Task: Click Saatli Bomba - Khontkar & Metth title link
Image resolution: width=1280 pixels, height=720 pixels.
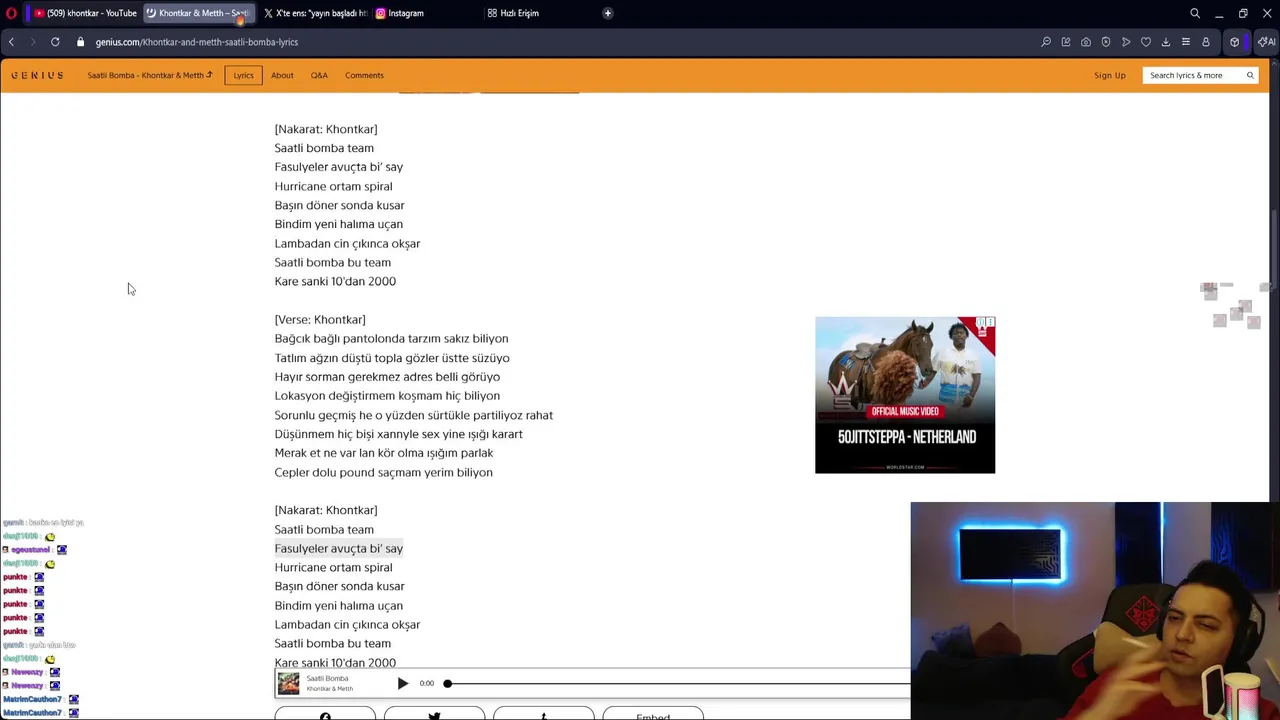Action: click(149, 75)
